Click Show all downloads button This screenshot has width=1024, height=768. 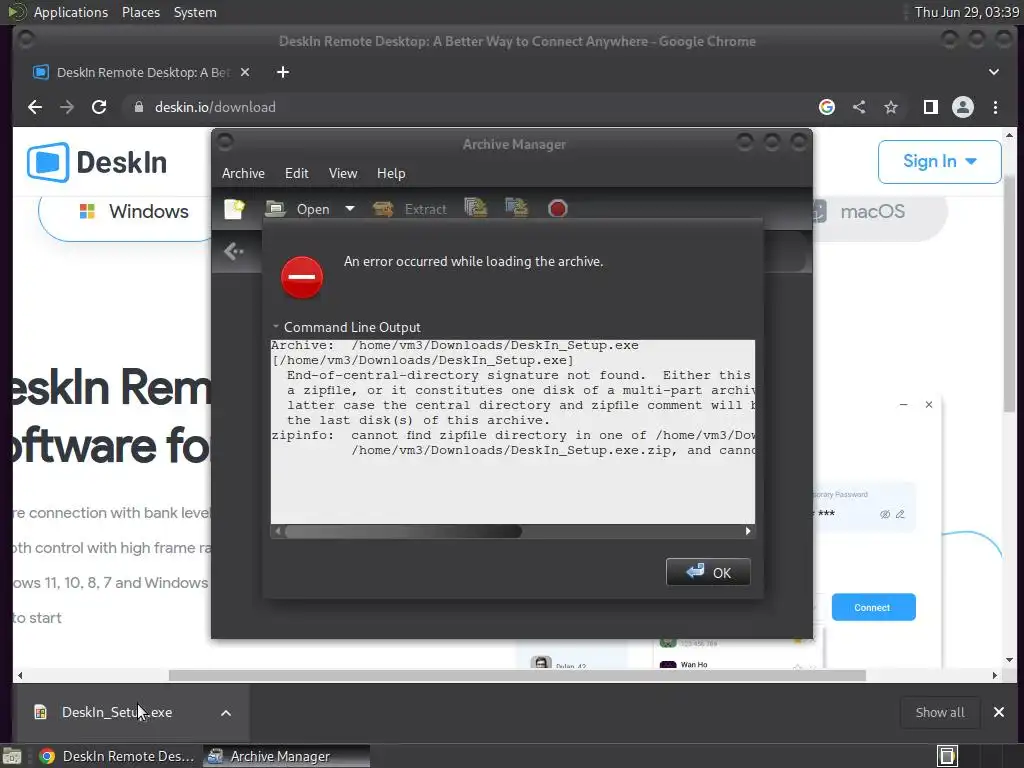tap(940, 712)
